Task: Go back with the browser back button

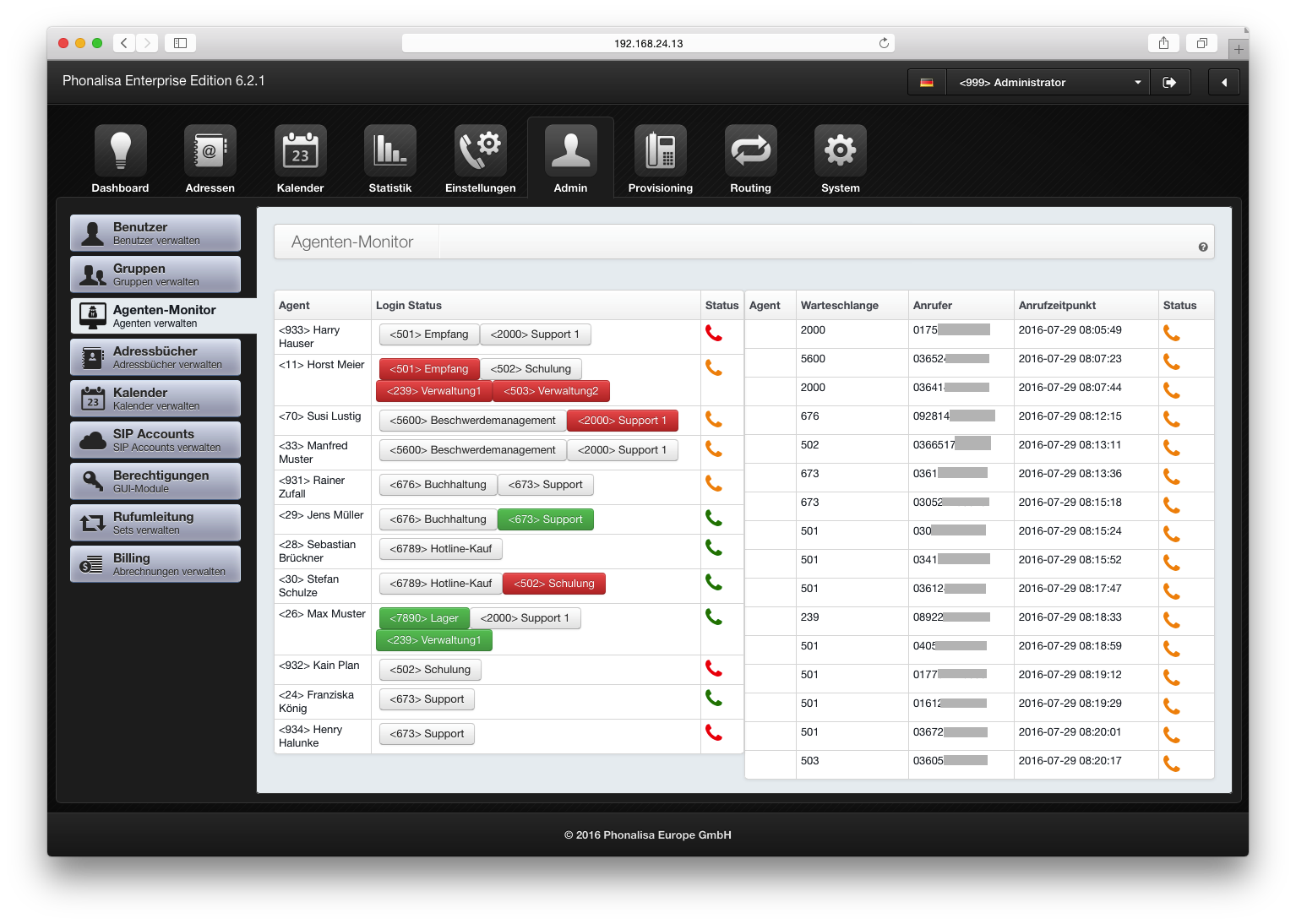Action: (123, 43)
